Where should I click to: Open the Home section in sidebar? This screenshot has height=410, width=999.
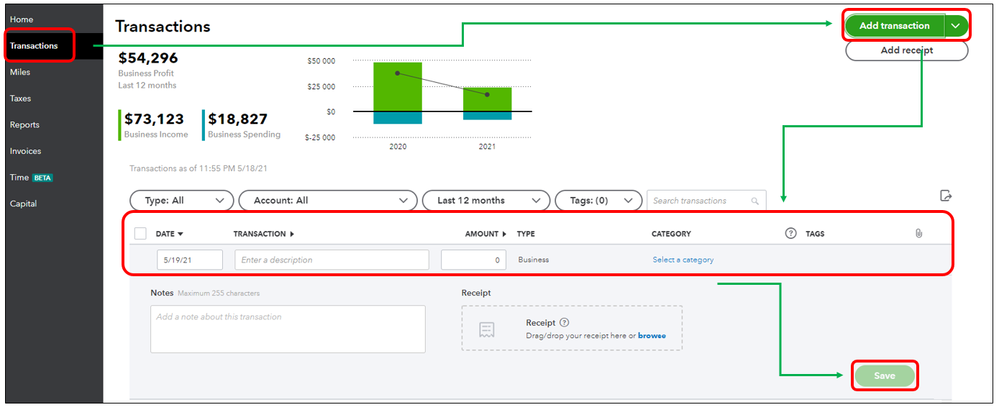[22, 20]
